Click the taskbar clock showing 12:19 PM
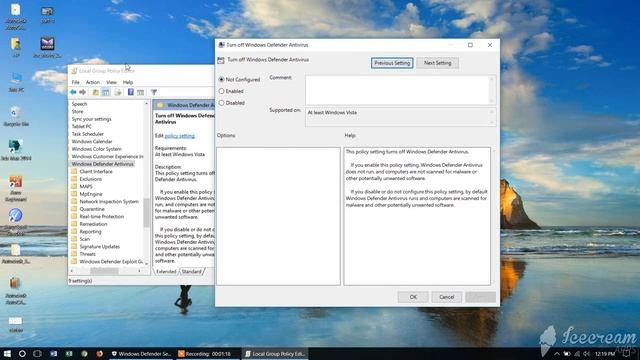 click(x=604, y=353)
